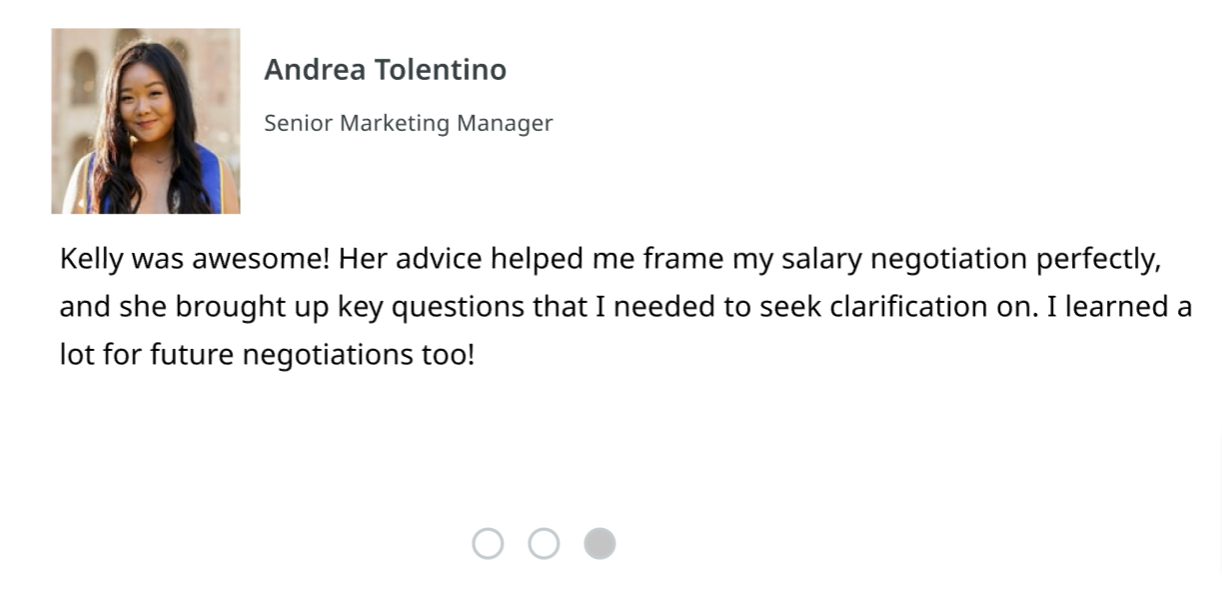
Task: Go to the first testimonial slide dot
Action: coord(488,544)
